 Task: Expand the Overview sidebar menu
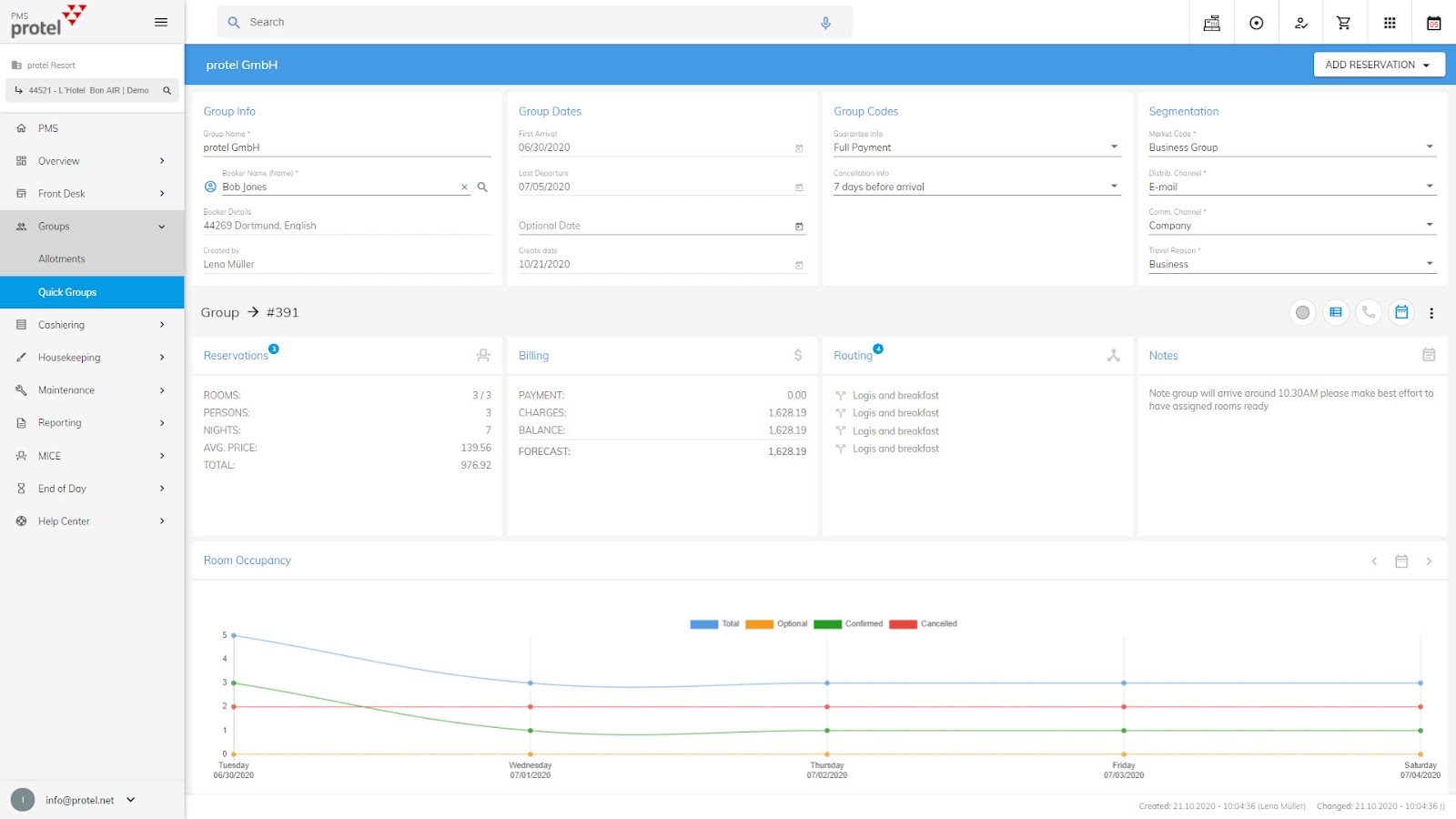92,161
